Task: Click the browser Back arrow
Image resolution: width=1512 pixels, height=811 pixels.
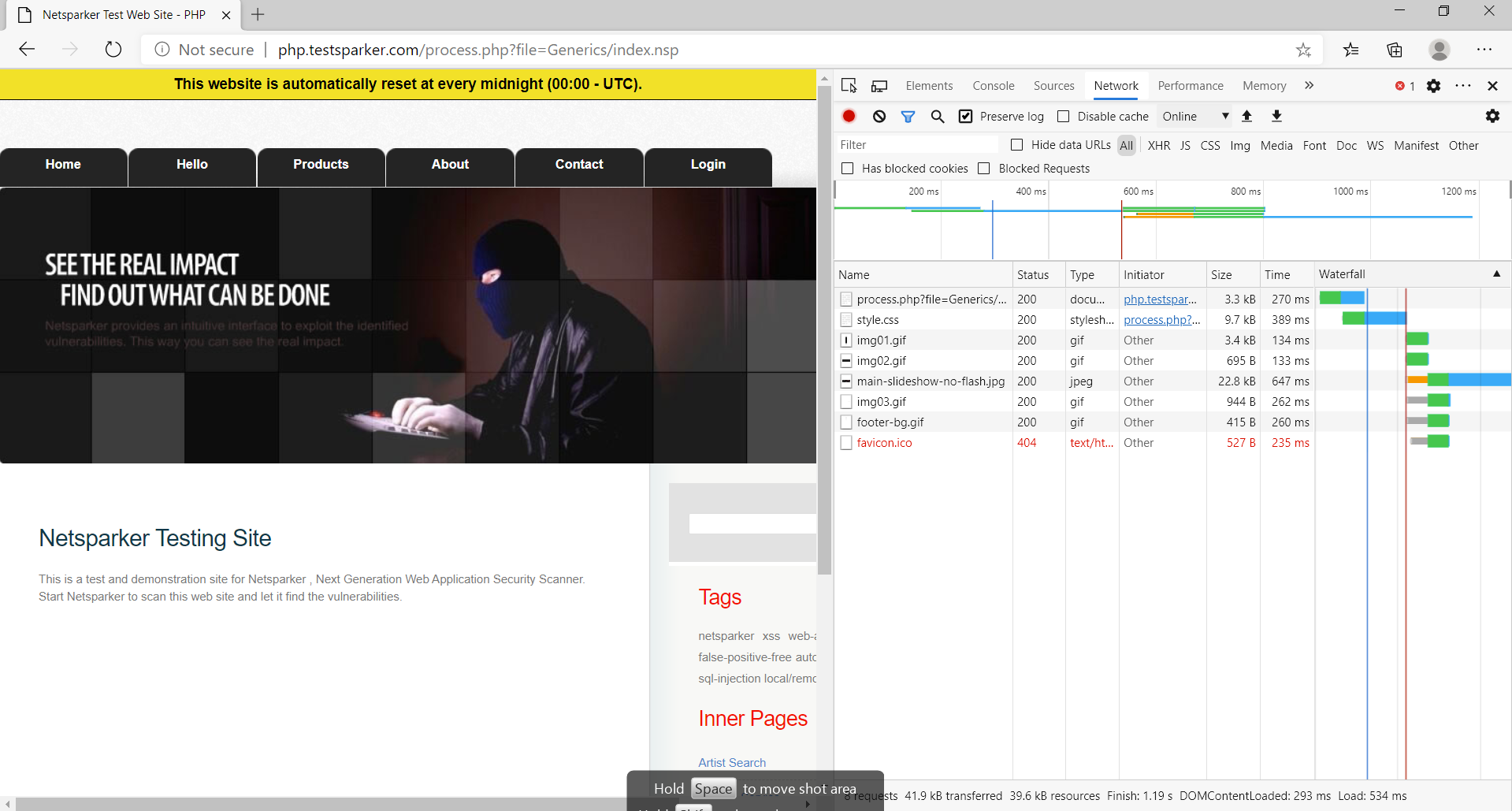Action: [x=27, y=50]
